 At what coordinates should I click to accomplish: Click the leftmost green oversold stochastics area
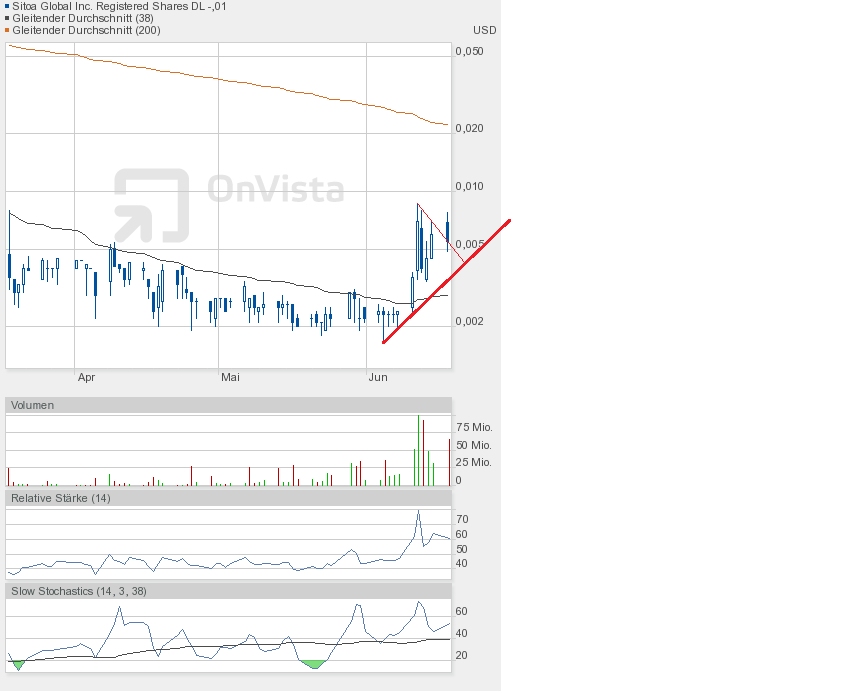17,663
